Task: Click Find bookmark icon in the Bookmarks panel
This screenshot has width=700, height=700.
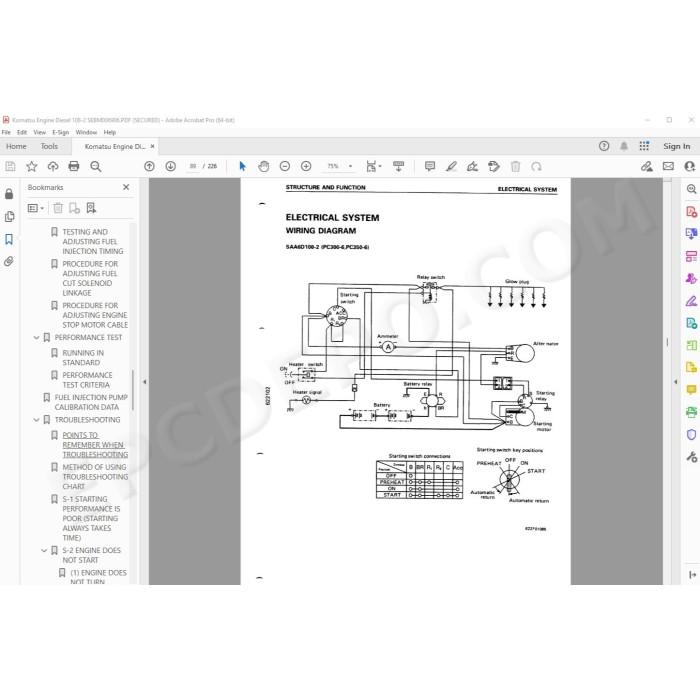Action: click(91, 208)
